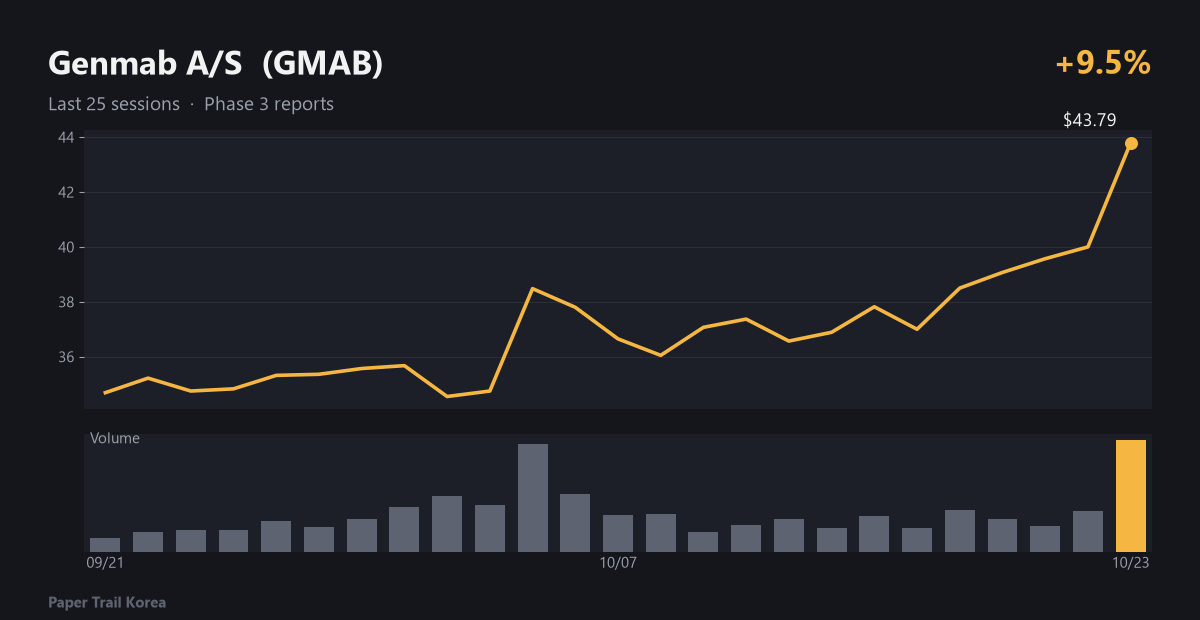Click the +9.5% change figure

(1103, 63)
